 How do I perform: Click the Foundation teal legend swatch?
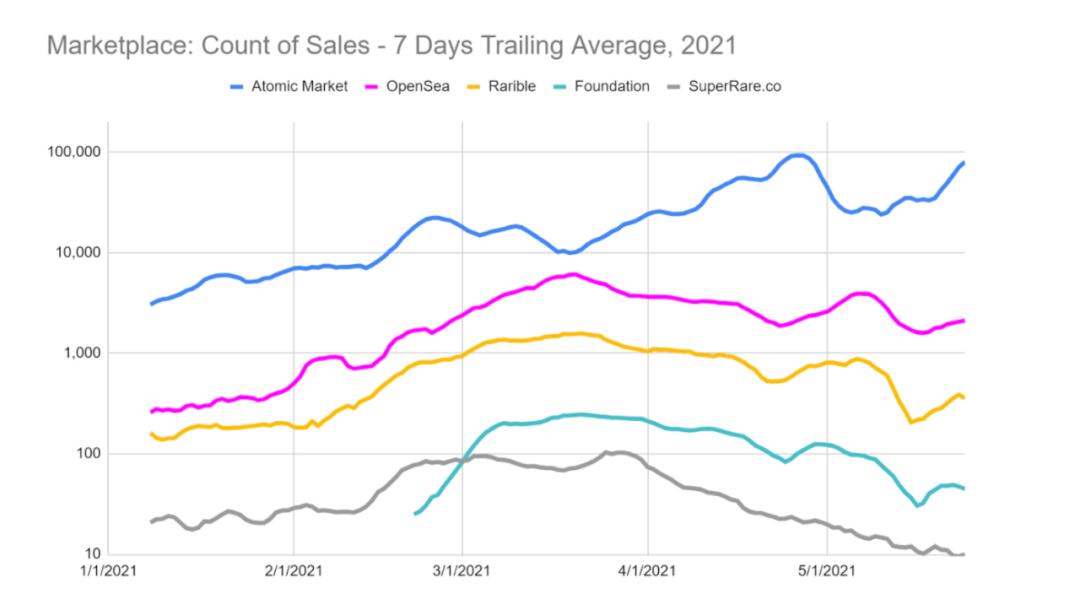564,87
